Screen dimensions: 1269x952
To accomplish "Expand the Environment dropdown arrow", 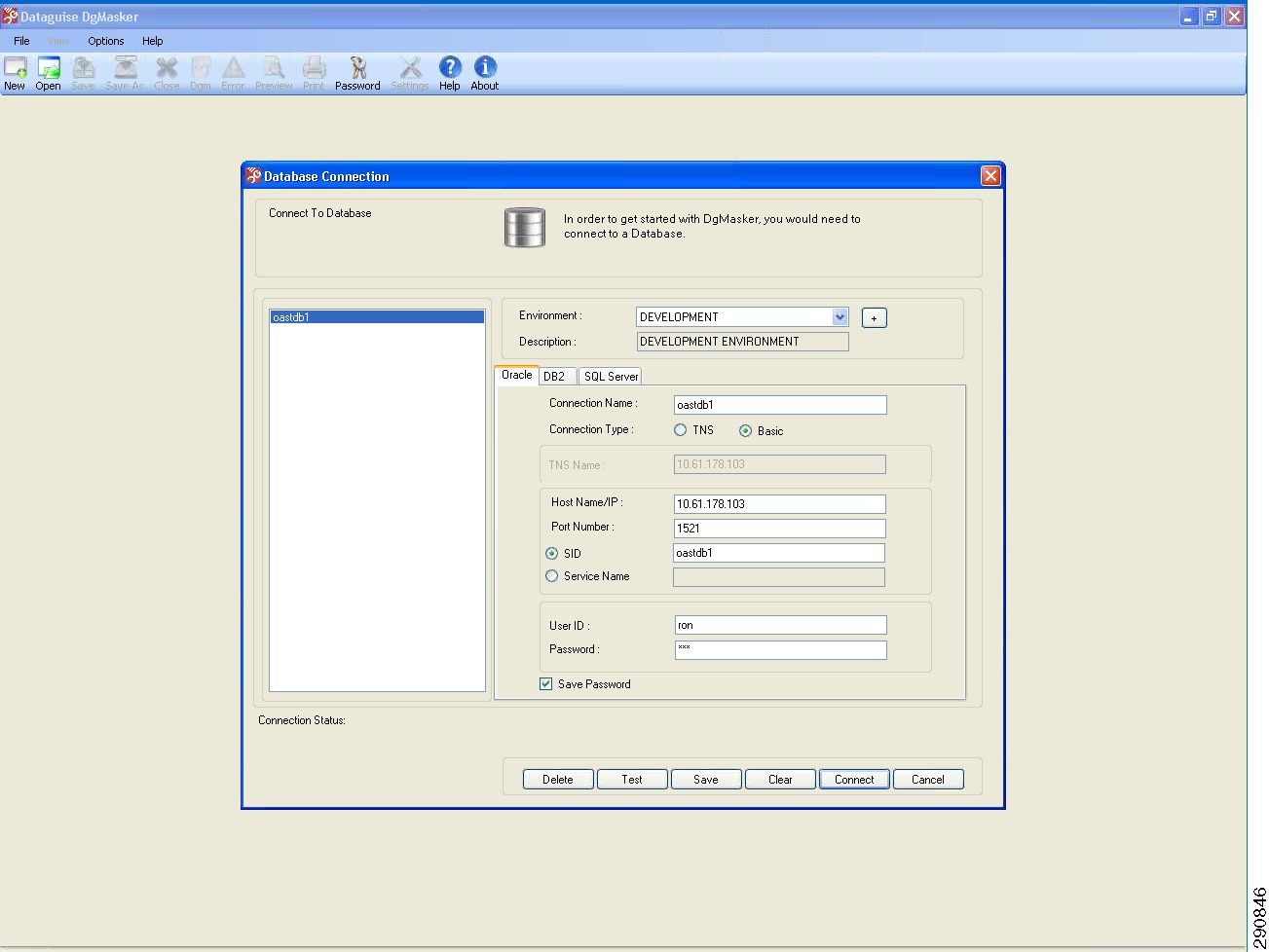I will coord(840,317).
